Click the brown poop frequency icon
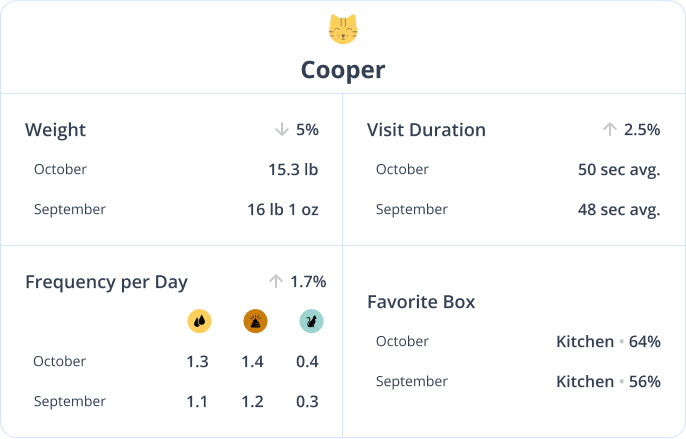686x439 pixels. coord(255,321)
